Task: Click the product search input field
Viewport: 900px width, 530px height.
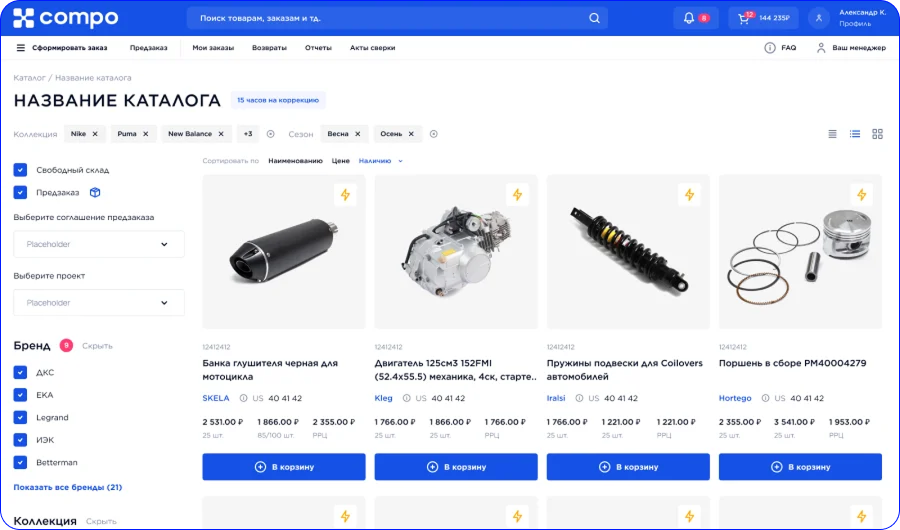Action: pyautogui.click(x=385, y=18)
